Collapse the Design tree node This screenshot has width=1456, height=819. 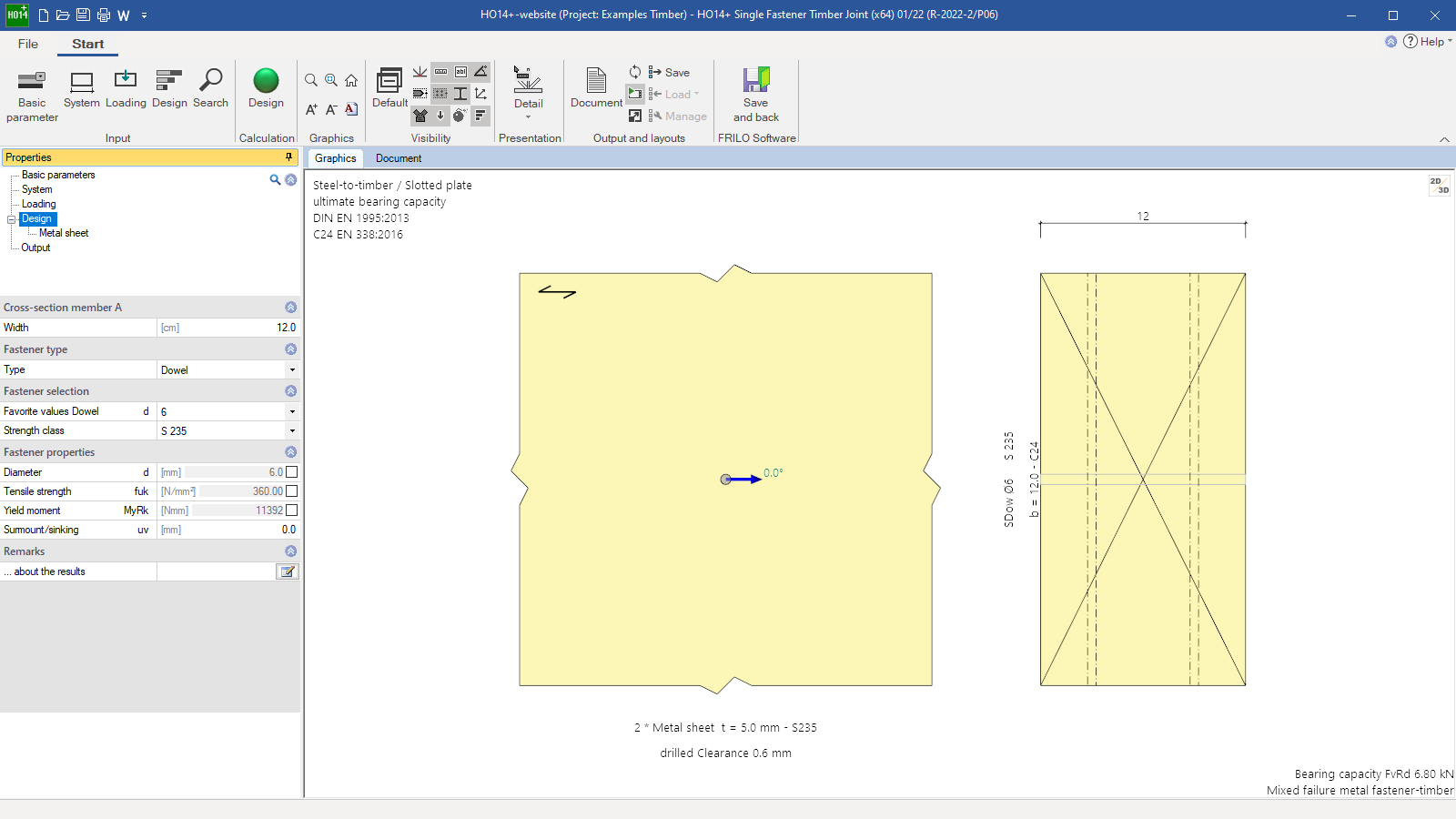coord(12,219)
